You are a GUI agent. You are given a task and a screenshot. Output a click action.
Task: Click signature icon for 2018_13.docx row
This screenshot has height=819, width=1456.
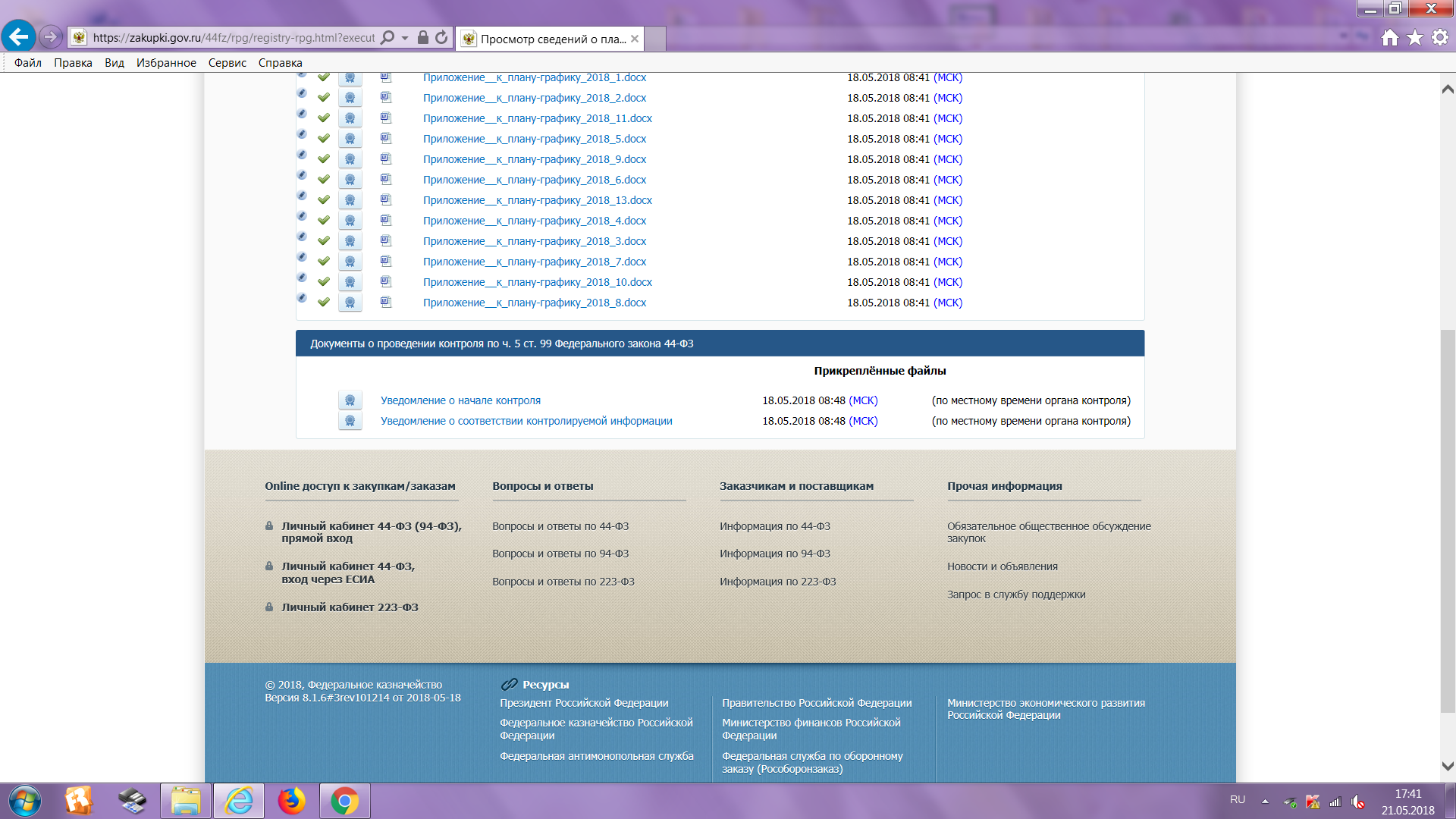(350, 200)
